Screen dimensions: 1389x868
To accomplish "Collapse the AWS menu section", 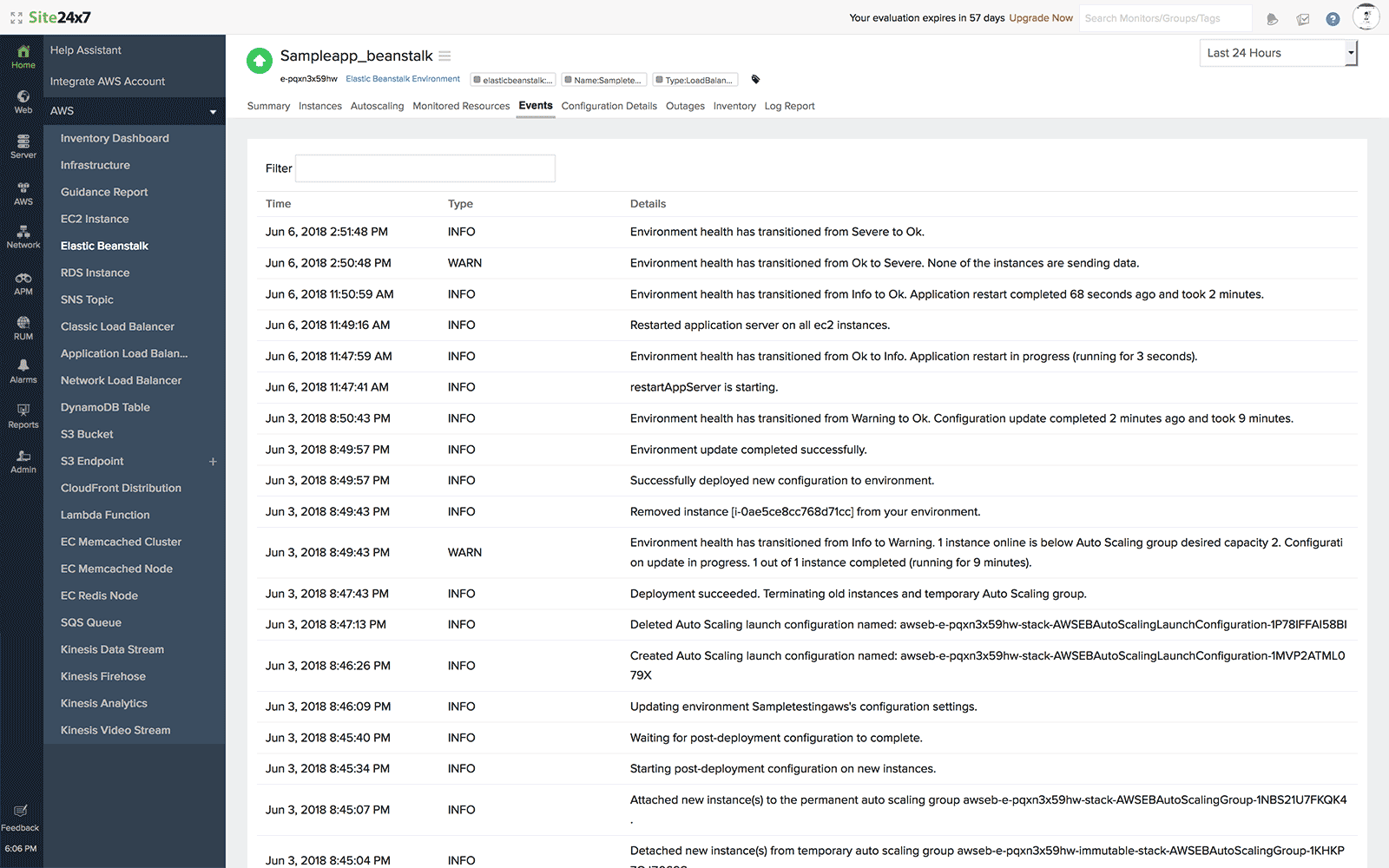I will pyautogui.click(x=213, y=111).
